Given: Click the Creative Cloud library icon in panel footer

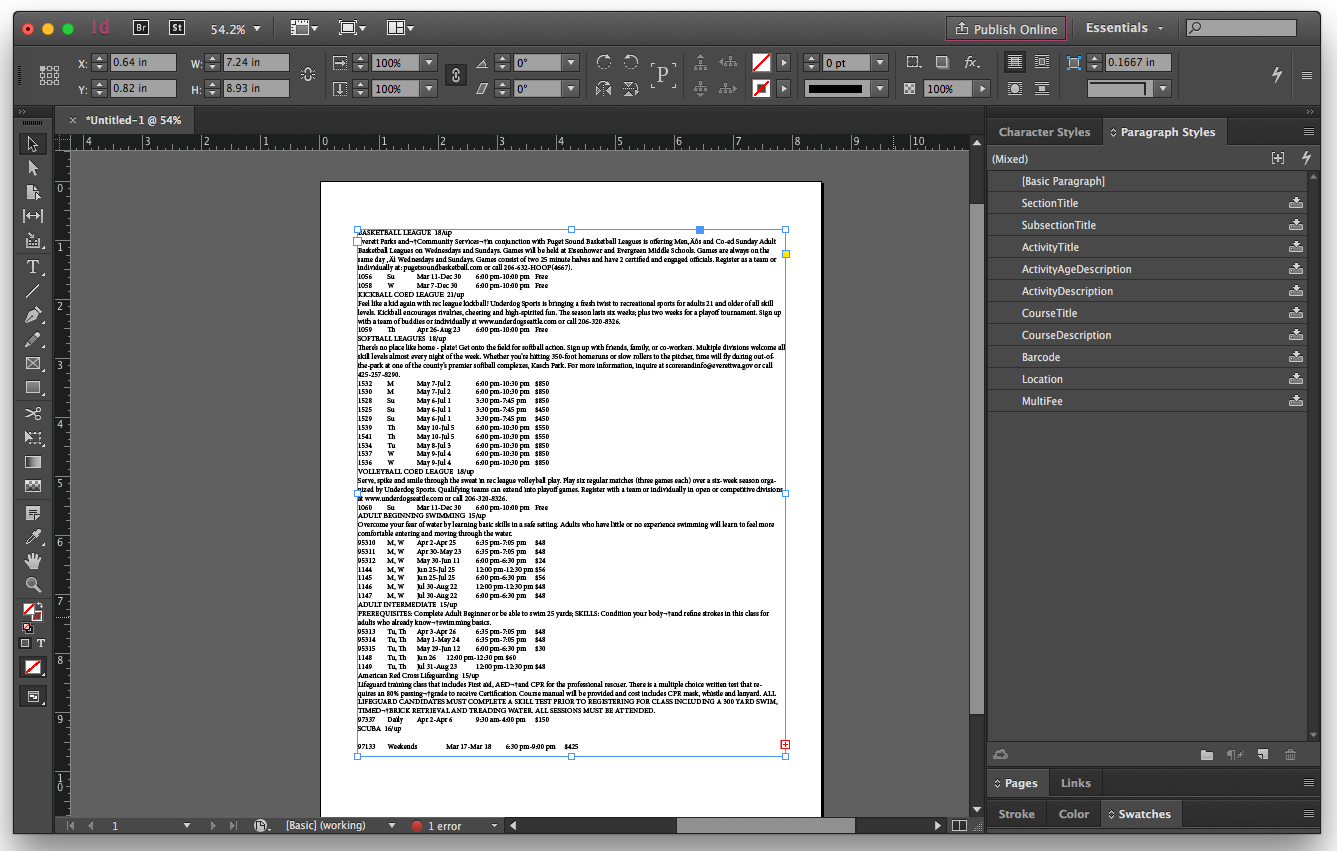Looking at the screenshot, I should tap(1001, 754).
